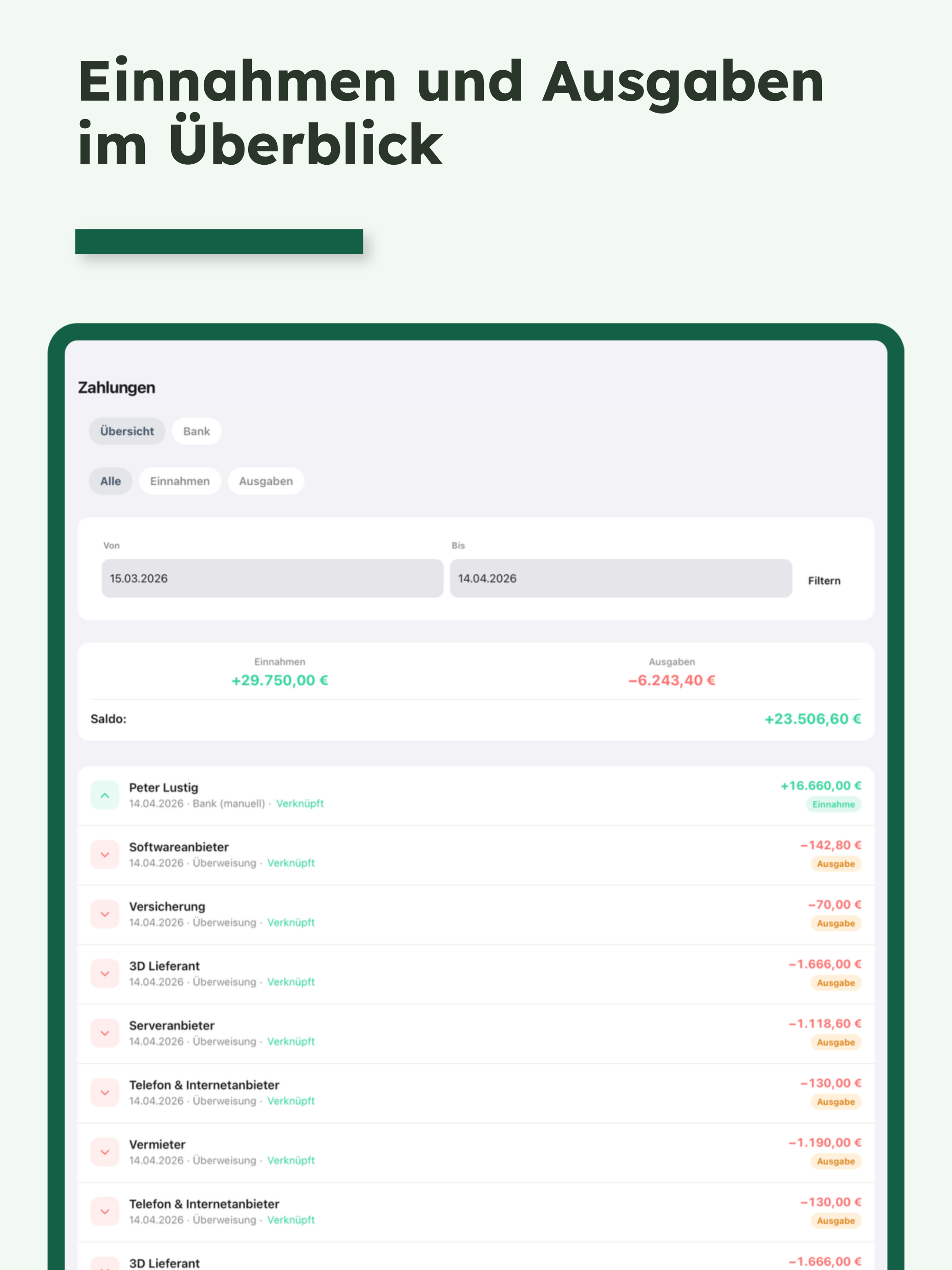Open the Verknüpft link for Softwareanbieter
Viewport: 952px width, 1270px height.
pos(291,863)
